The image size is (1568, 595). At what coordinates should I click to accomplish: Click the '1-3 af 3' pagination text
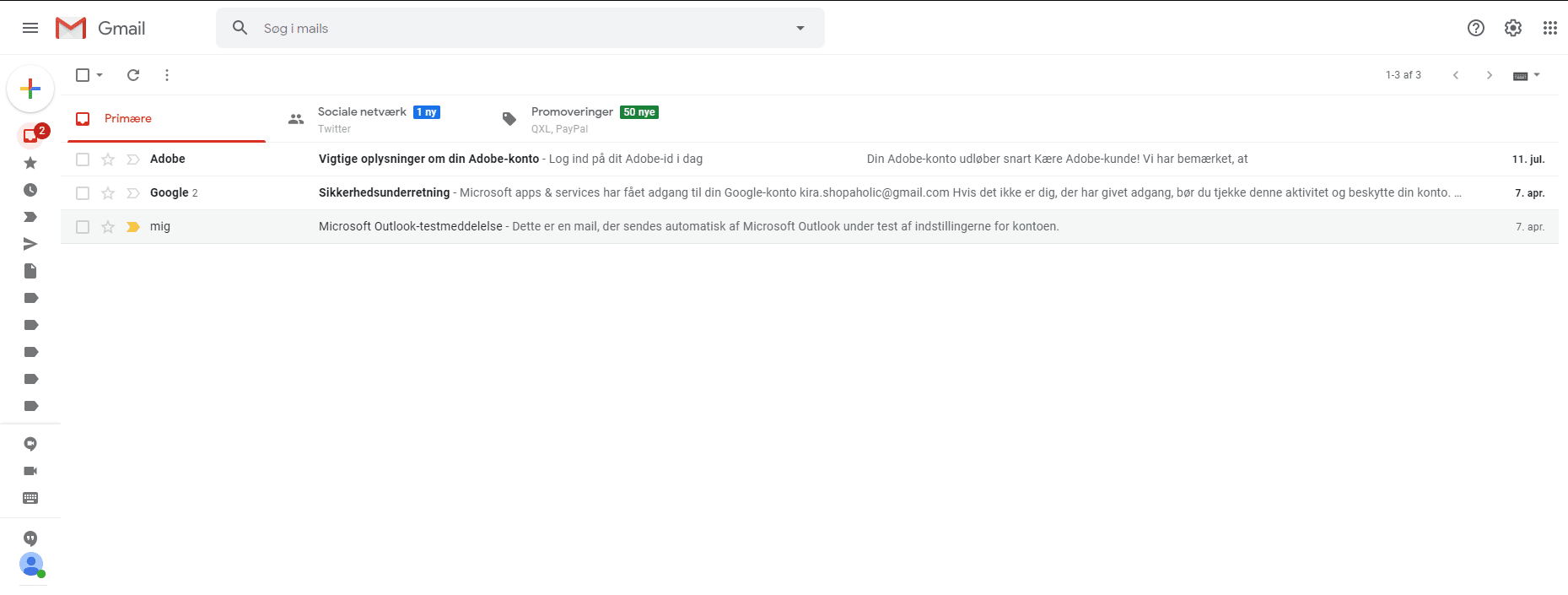(x=1404, y=75)
